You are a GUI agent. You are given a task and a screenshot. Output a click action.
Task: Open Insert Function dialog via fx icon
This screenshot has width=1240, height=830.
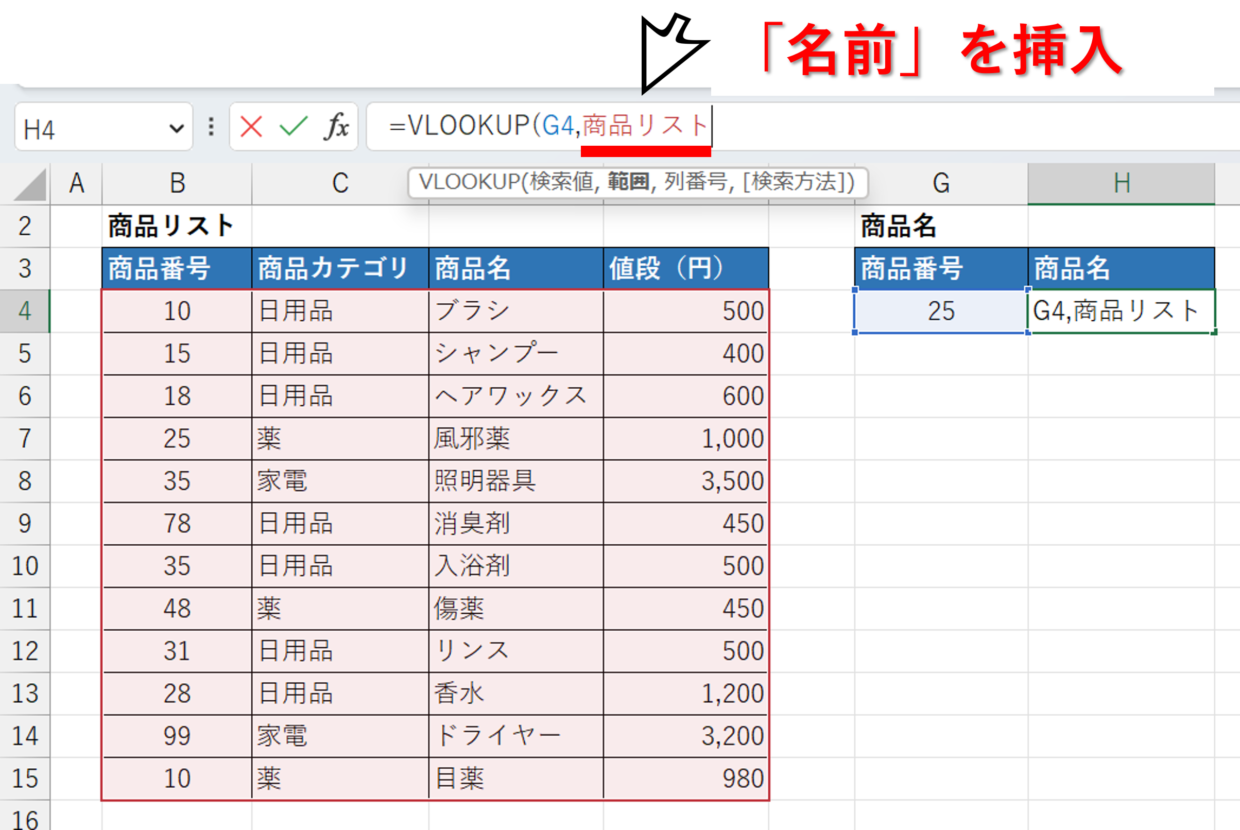pyautogui.click(x=337, y=127)
